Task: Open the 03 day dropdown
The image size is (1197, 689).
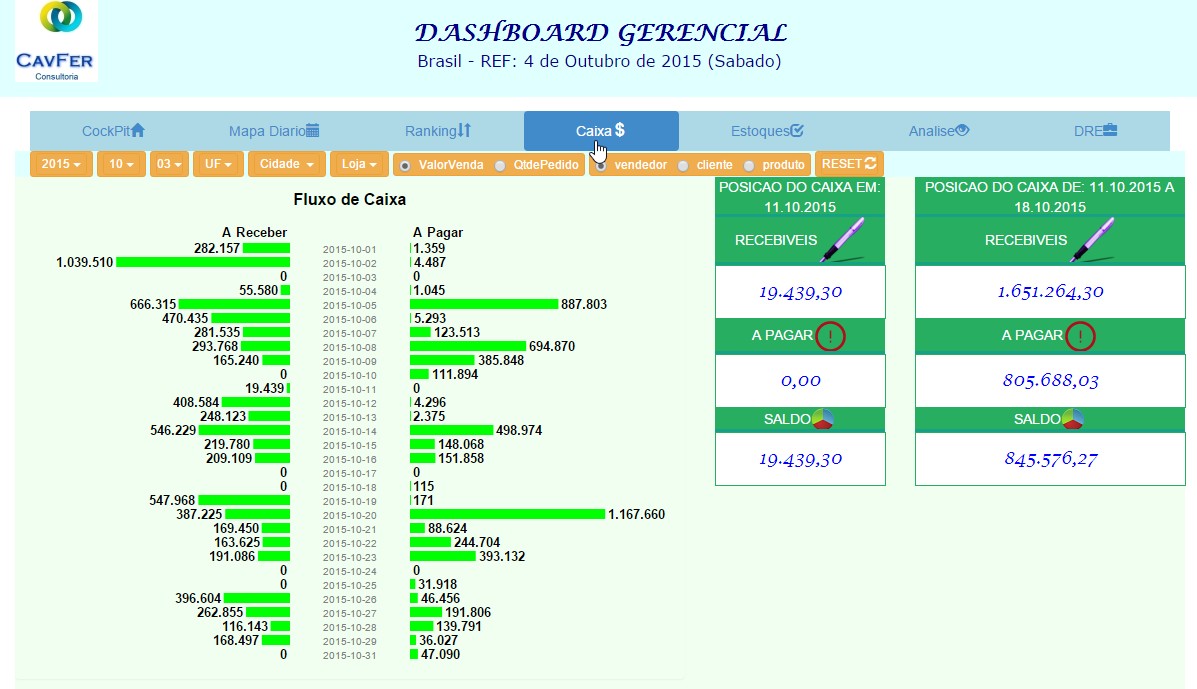Action: click(169, 164)
